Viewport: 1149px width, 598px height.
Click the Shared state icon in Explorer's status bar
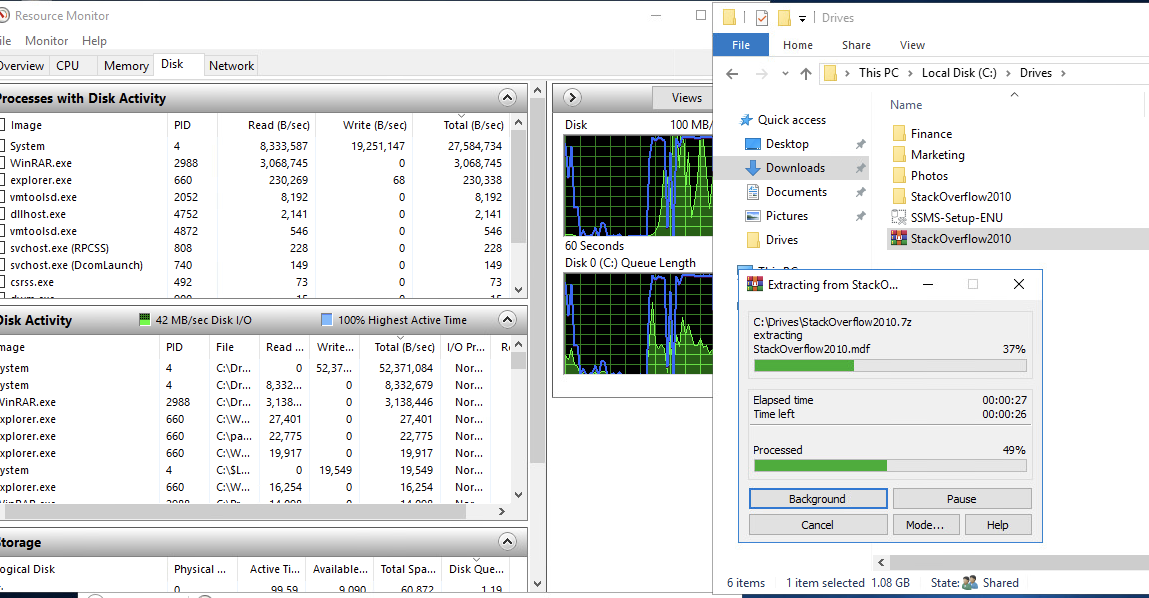[x=970, y=583]
